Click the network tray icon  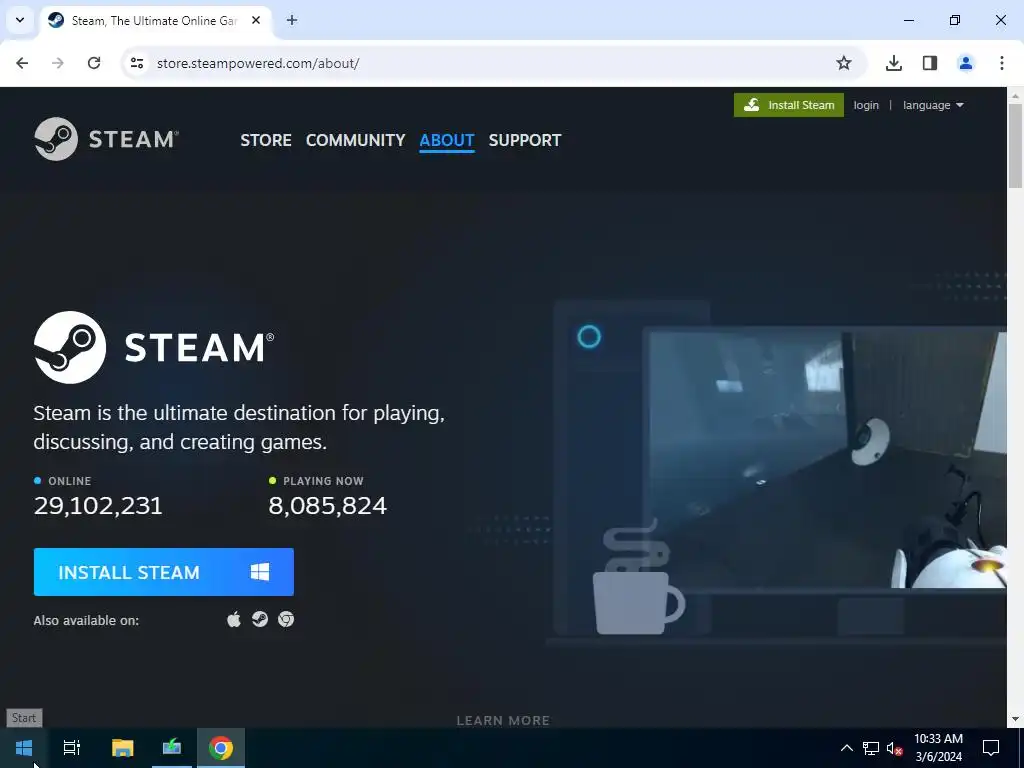point(871,748)
